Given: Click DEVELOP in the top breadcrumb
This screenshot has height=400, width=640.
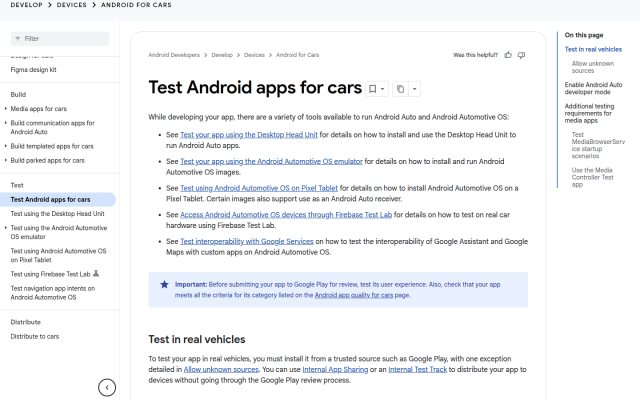Looking at the screenshot, I should pyautogui.click(x=27, y=5).
